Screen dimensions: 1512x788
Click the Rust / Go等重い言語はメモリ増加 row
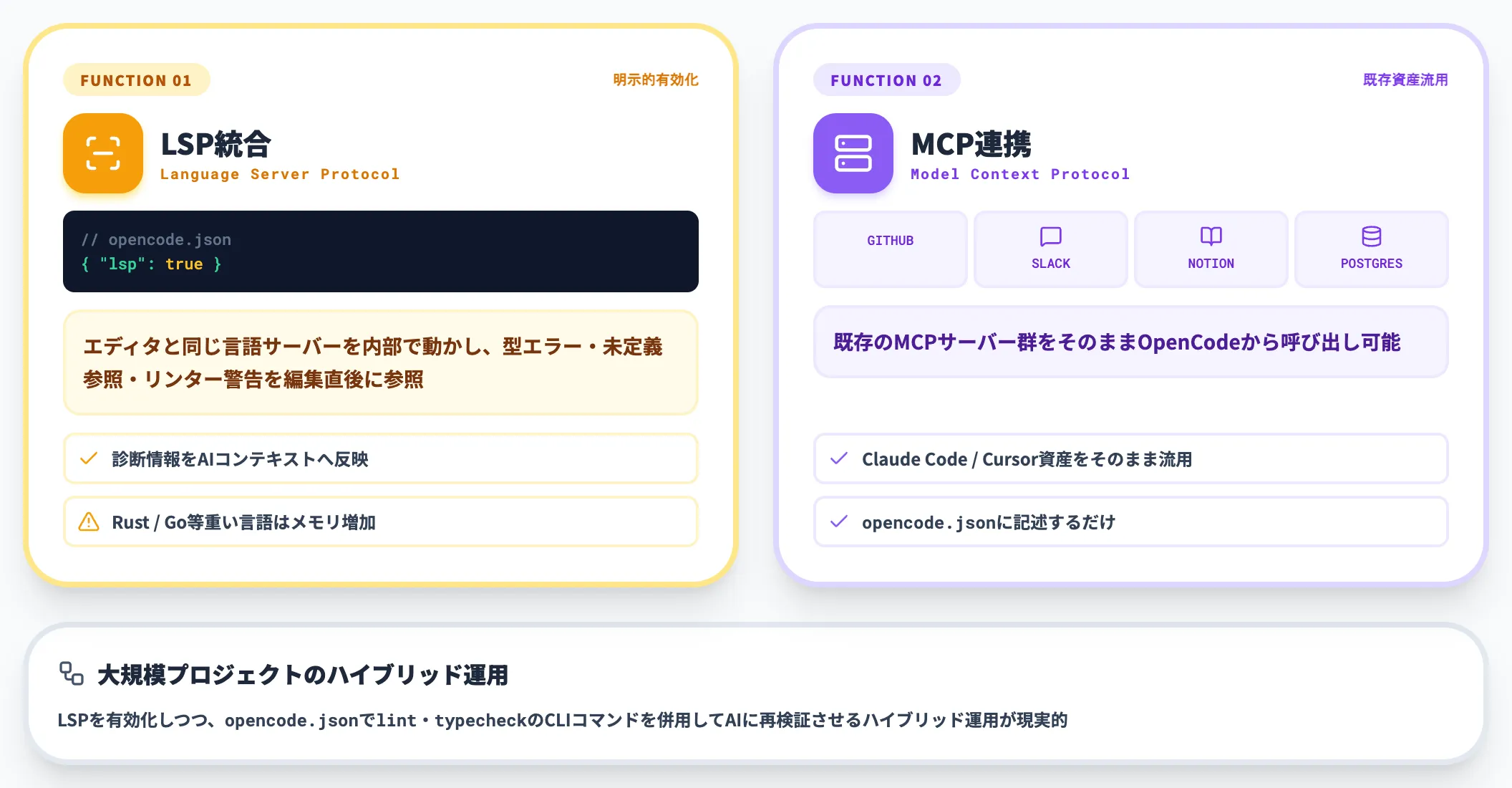(381, 522)
